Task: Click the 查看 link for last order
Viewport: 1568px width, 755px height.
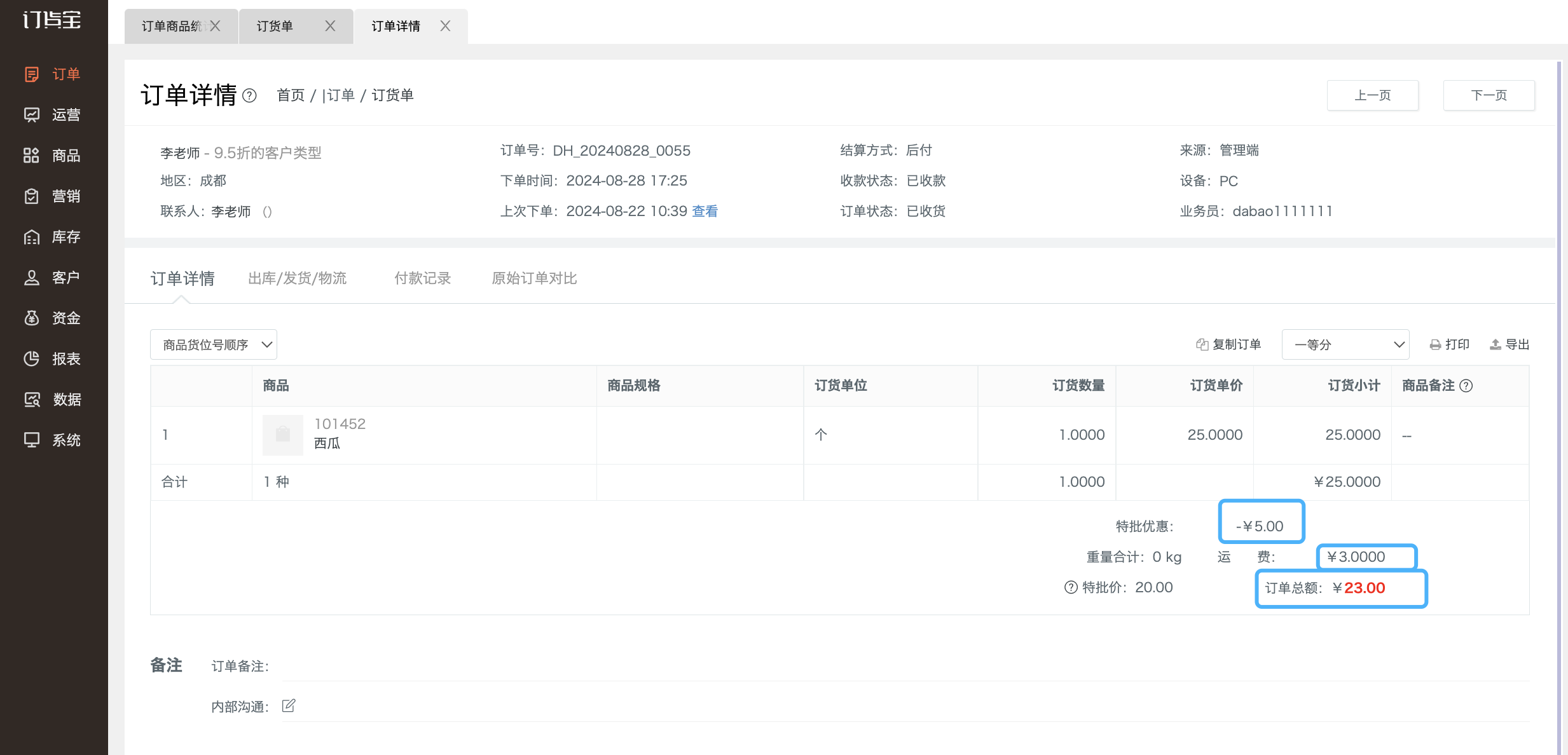Action: point(705,211)
